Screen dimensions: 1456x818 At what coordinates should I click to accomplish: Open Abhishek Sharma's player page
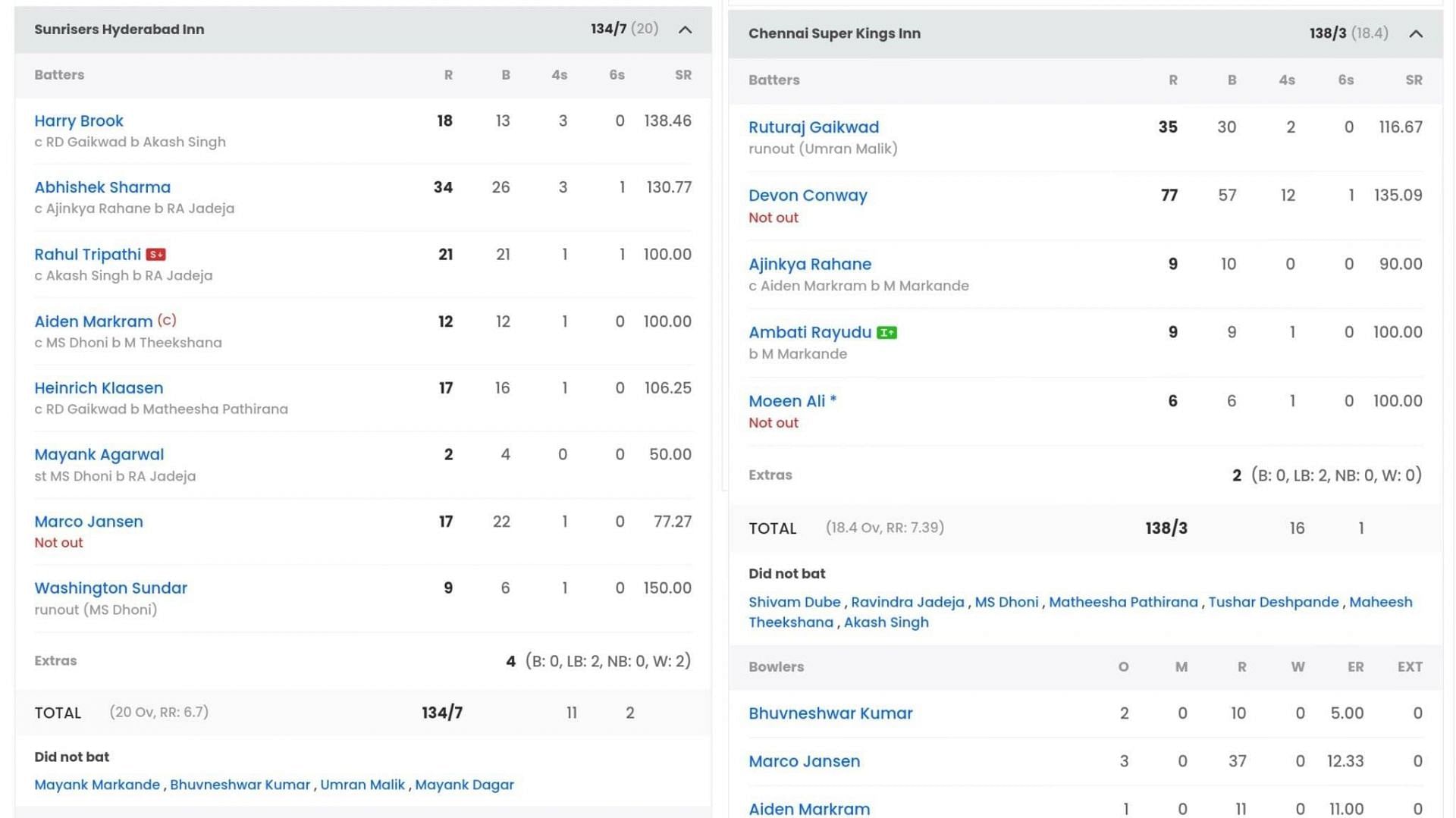click(x=102, y=187)
